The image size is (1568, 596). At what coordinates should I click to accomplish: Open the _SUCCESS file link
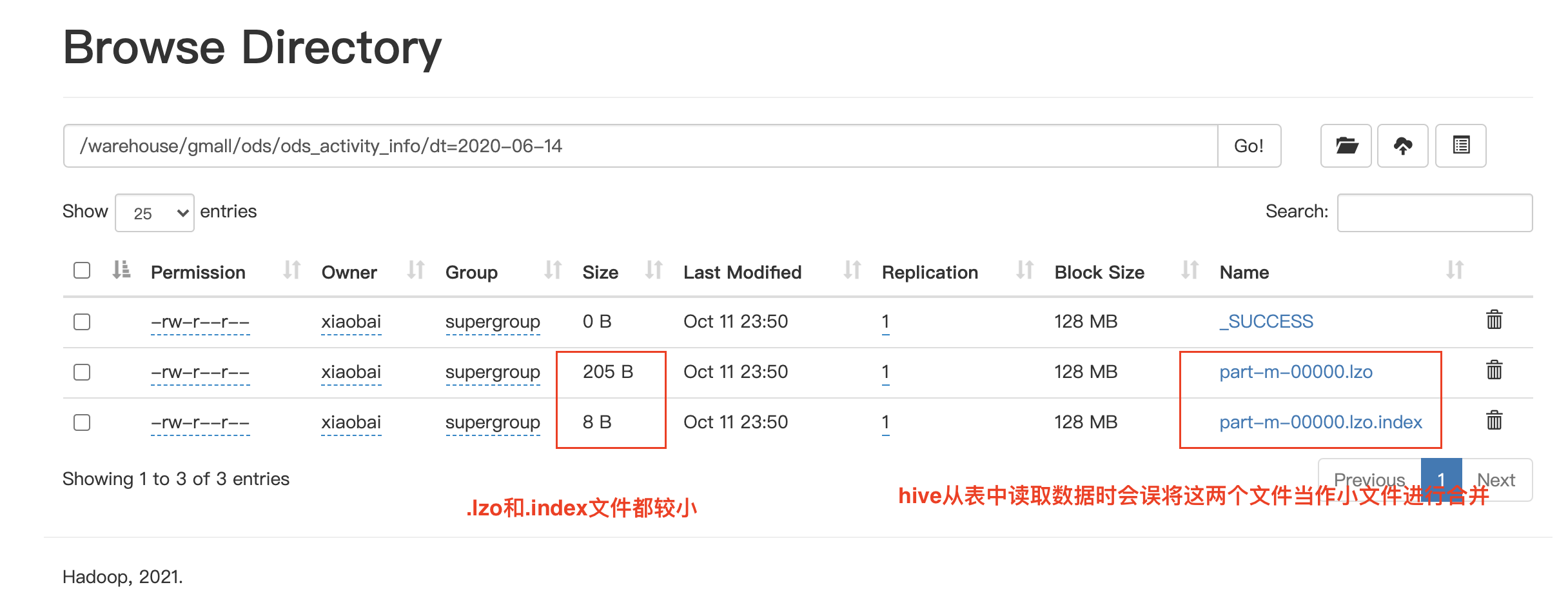pyautogui.click(x=1266, y=321)
